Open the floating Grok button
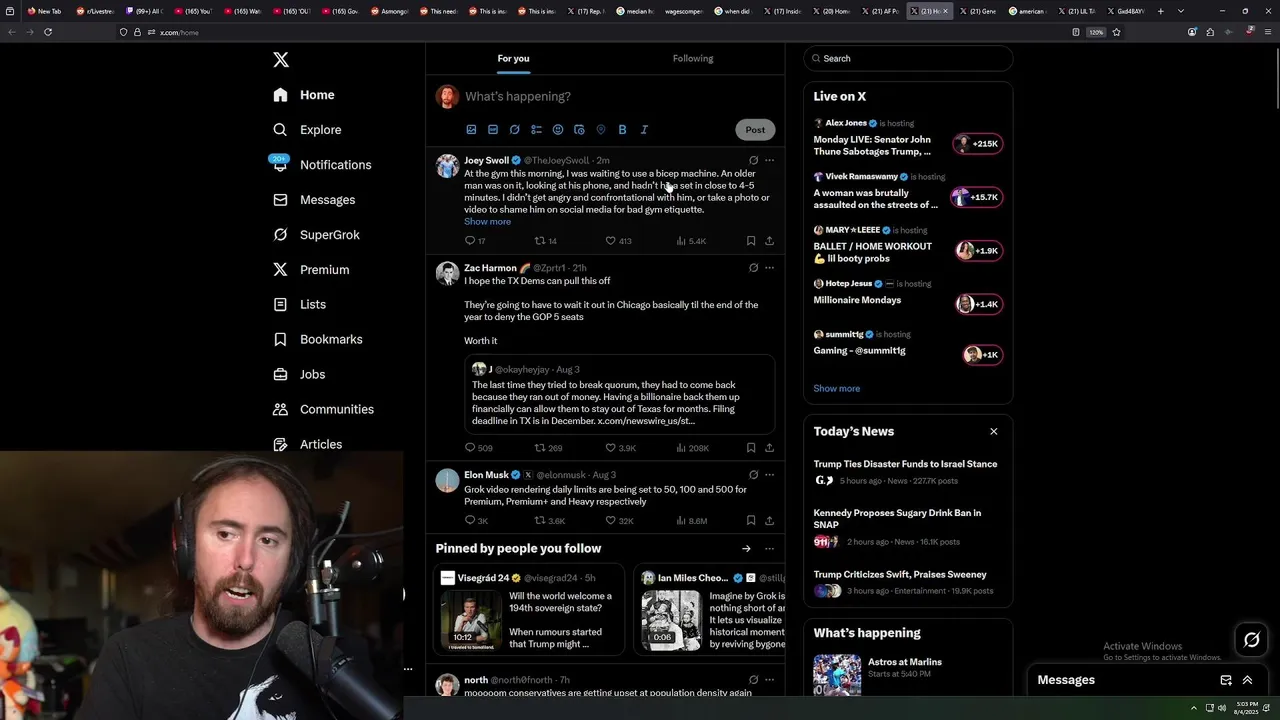Screen dimensions: 1280x720 [x=1252, y=640]
